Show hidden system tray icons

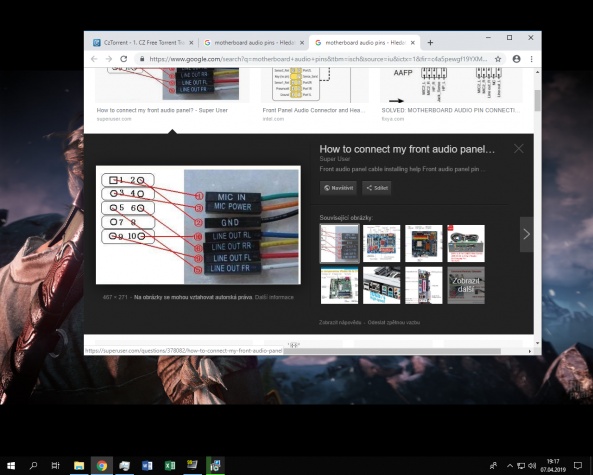510,466
